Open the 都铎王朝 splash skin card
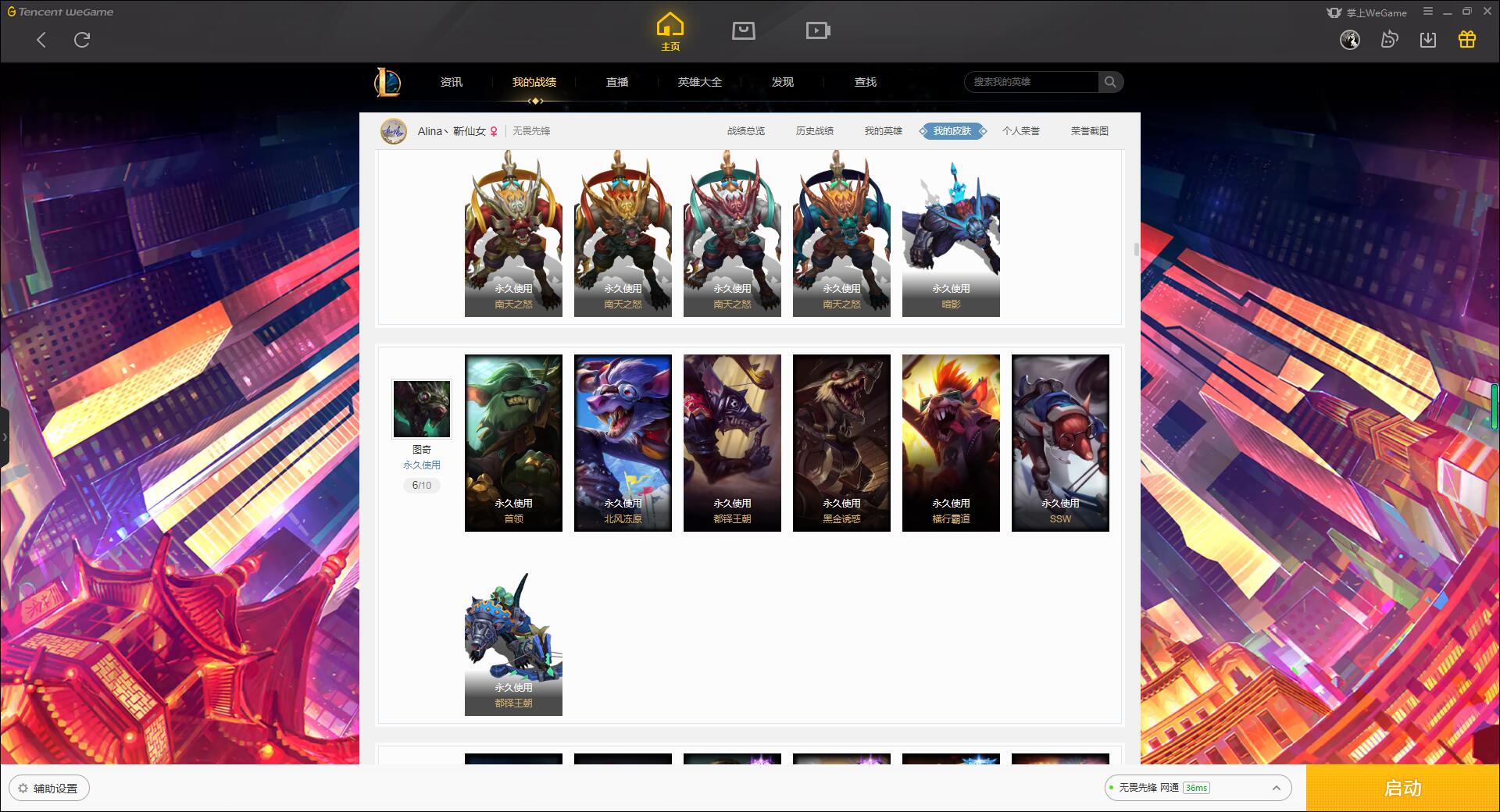 (x=732, y=443)
